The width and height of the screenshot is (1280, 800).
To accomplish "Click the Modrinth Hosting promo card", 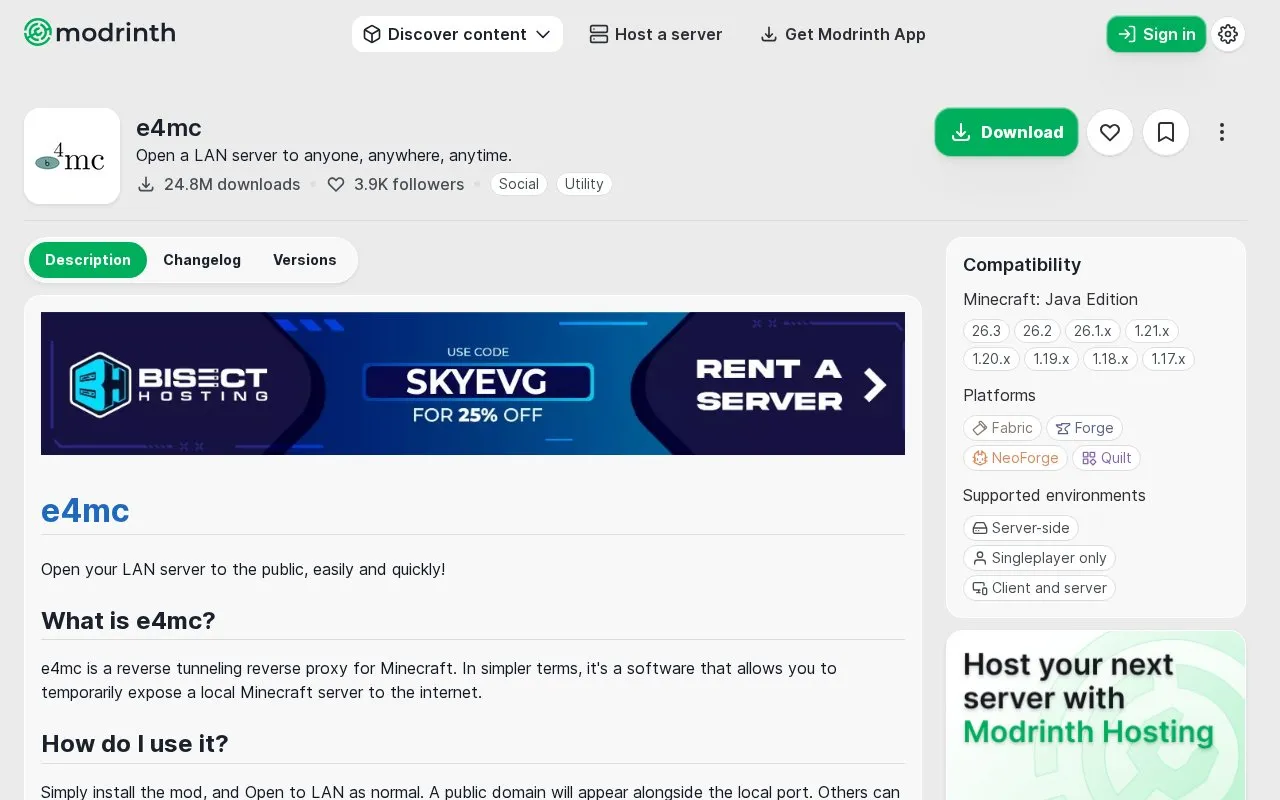I will pyautogui.click(x=1096, y=715).
